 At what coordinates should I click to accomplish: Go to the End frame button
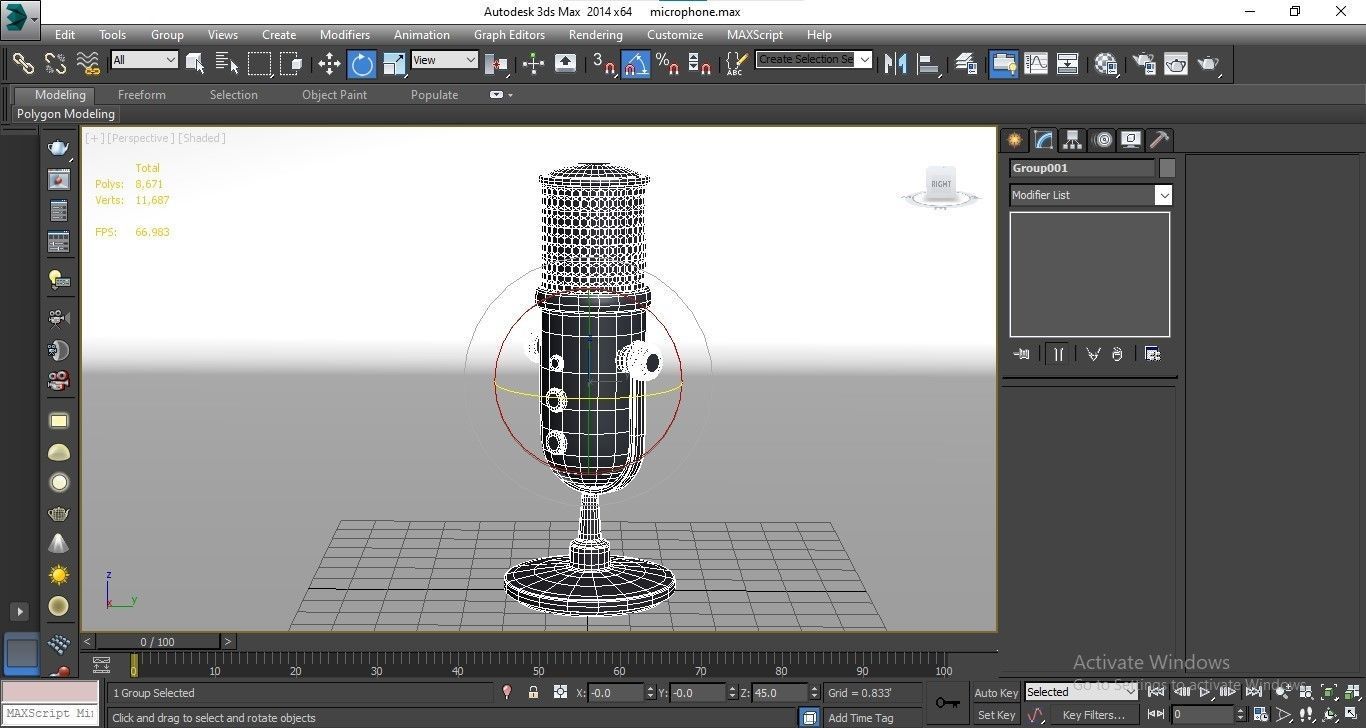[1252, 692]
